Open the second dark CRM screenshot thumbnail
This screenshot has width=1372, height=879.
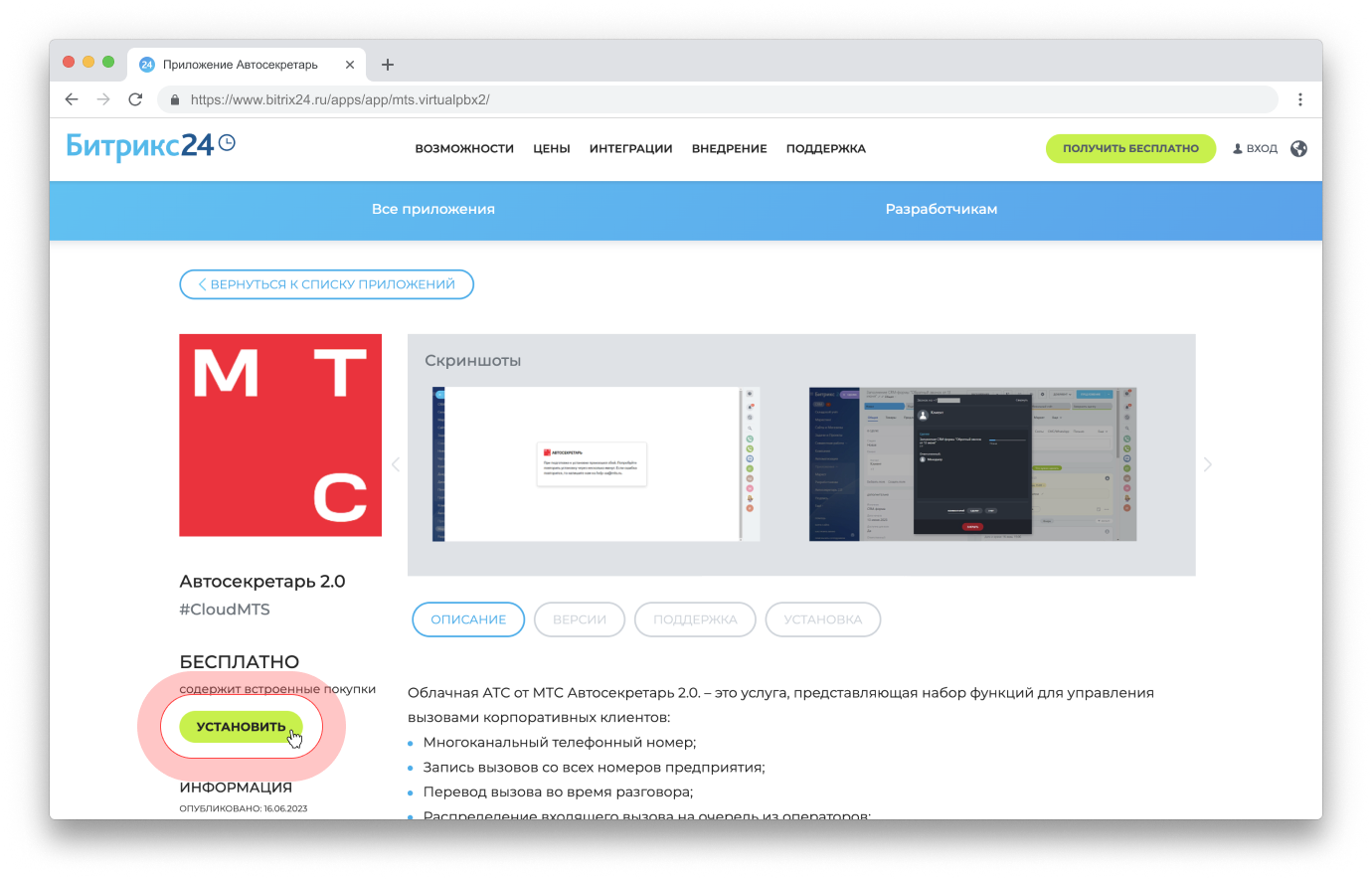click(x=972, y=464)
